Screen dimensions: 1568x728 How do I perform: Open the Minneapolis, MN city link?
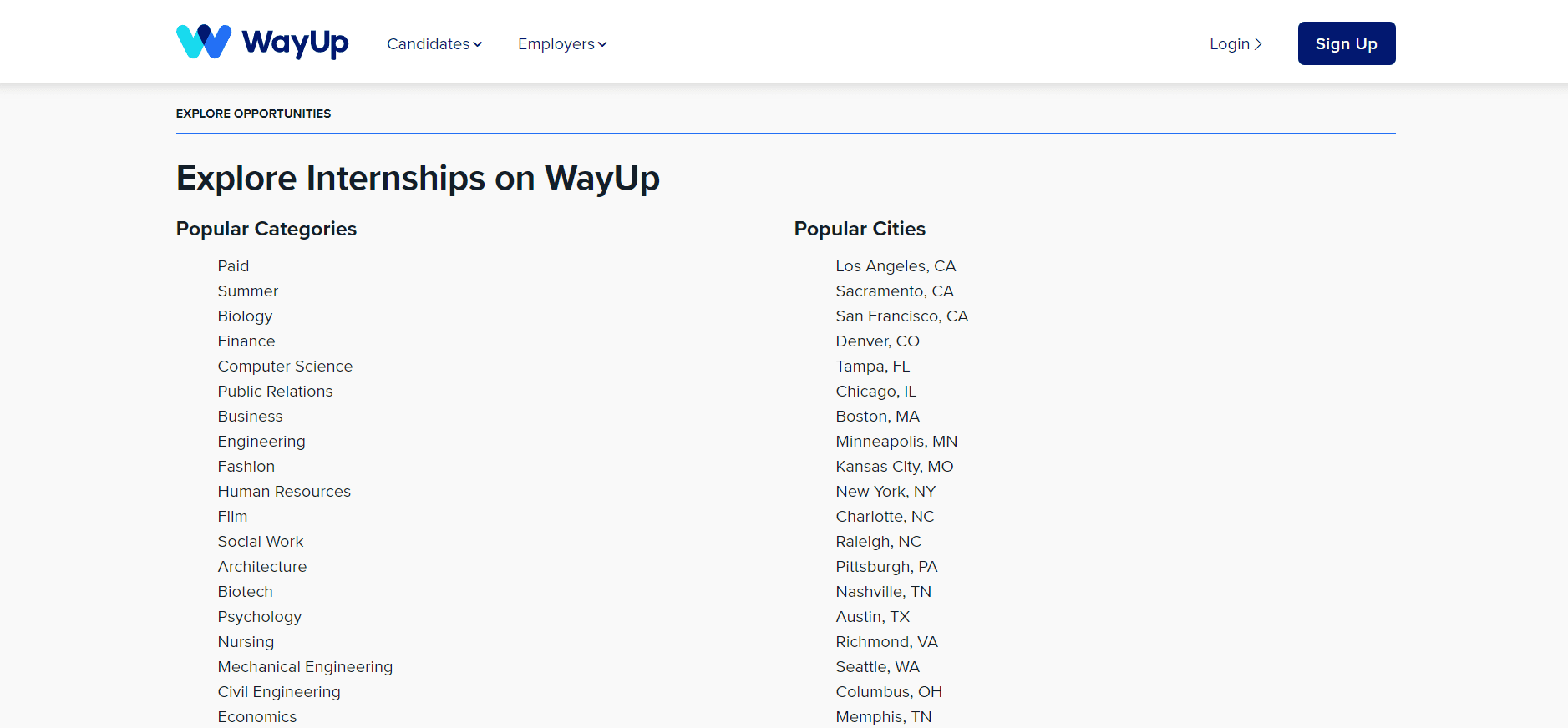[x=896, y=442]
